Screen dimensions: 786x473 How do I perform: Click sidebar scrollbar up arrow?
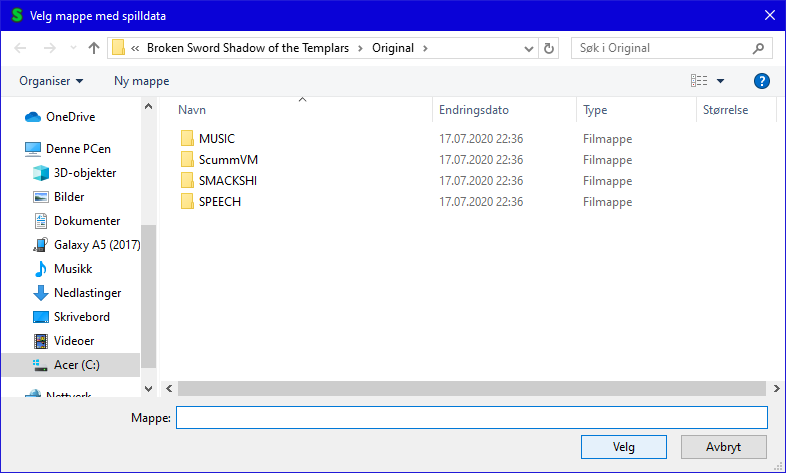[x=148, y=106]
